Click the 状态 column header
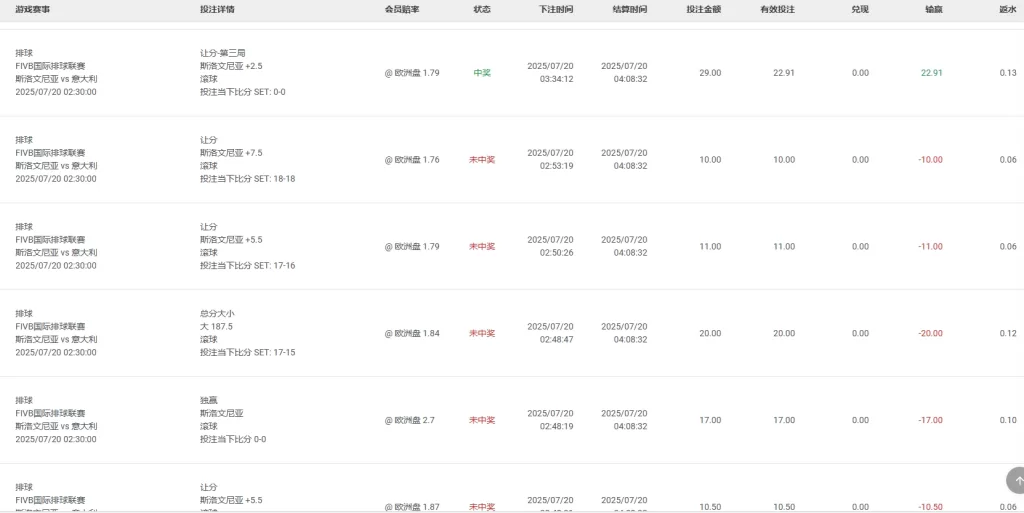Viewport: 1024px width, 513px height. point(482,10)
